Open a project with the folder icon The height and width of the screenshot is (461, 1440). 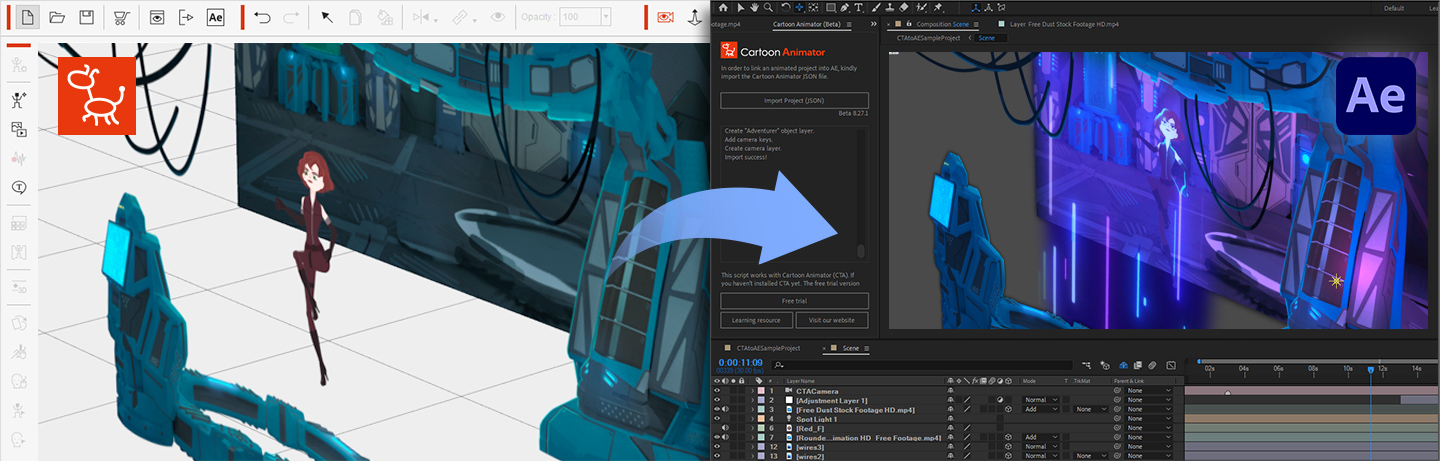pyautogui.click(x=57, y=17)
